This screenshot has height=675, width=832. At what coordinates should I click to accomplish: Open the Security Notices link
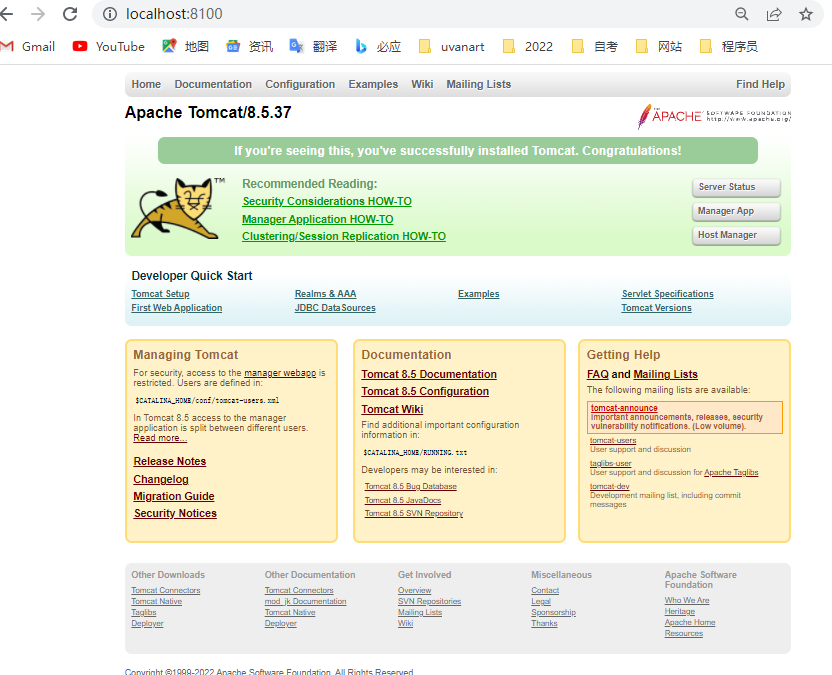175,513
